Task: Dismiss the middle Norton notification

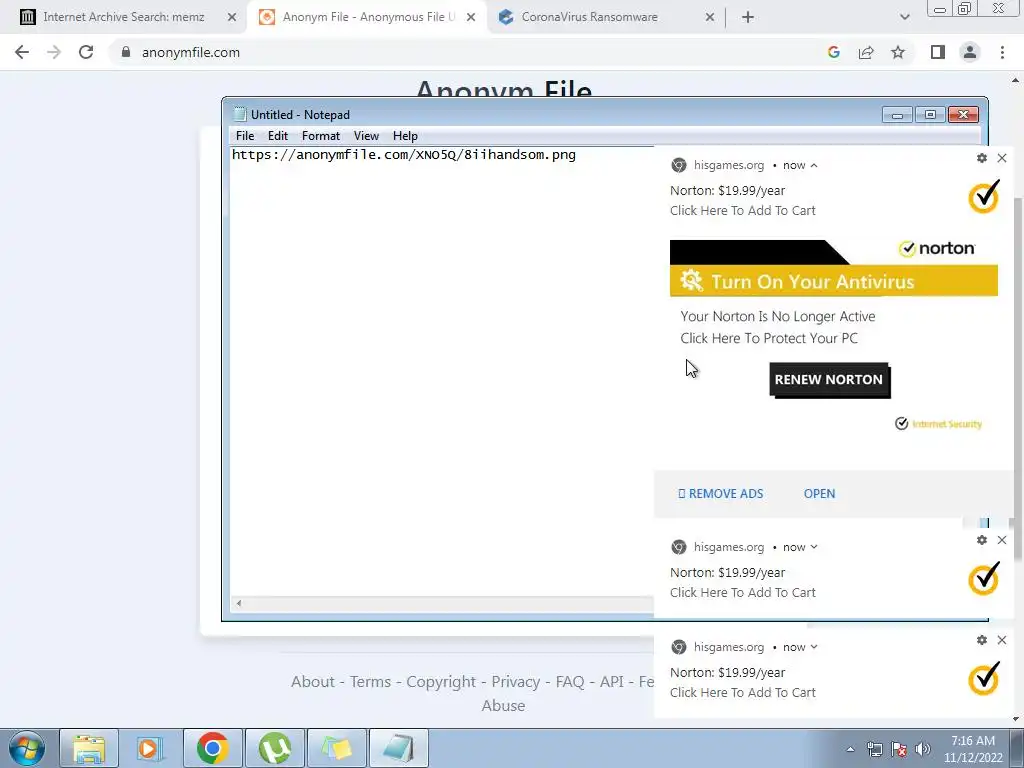Action: click(1002, 540)
